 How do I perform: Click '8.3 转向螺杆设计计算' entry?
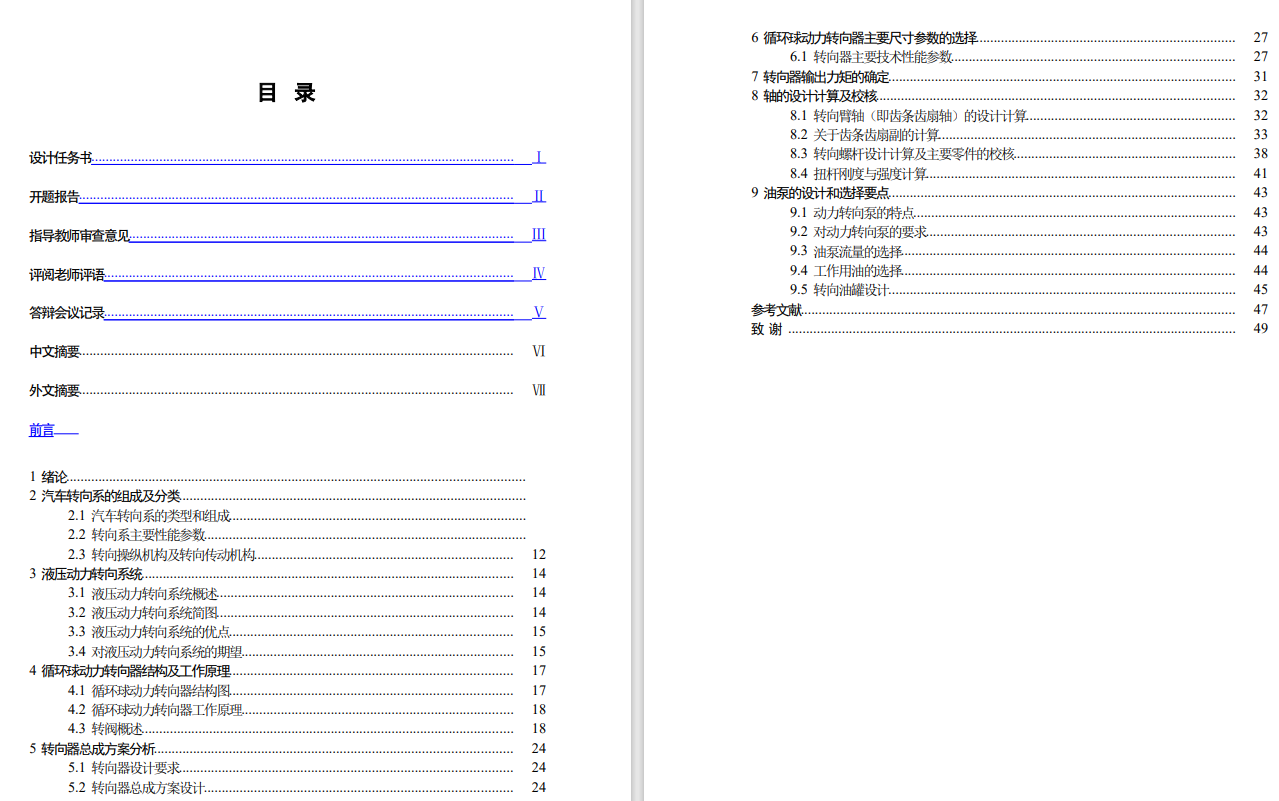pyautogui.click(x=1029, y=154)
